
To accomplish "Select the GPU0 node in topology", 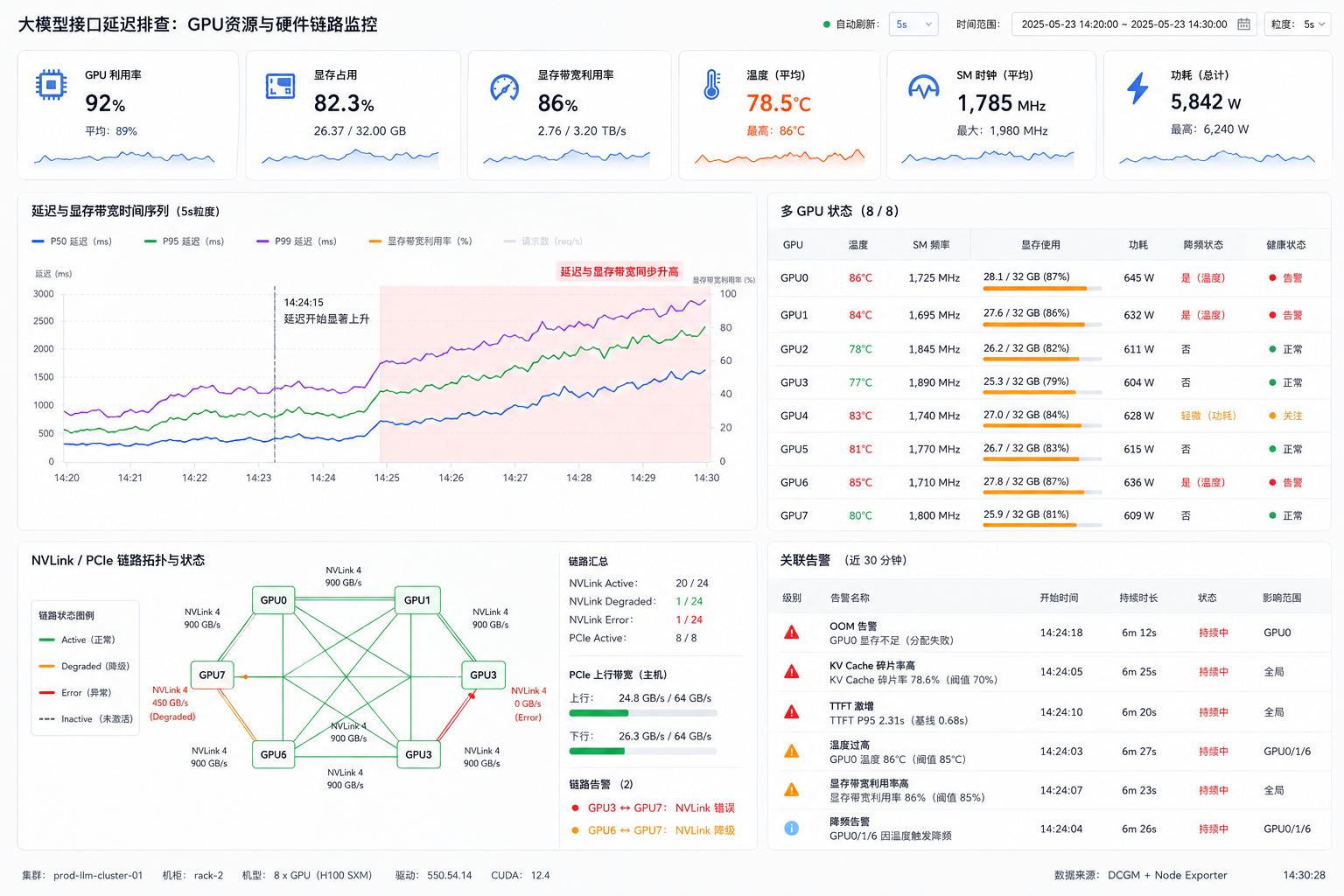I will point(274,600).
